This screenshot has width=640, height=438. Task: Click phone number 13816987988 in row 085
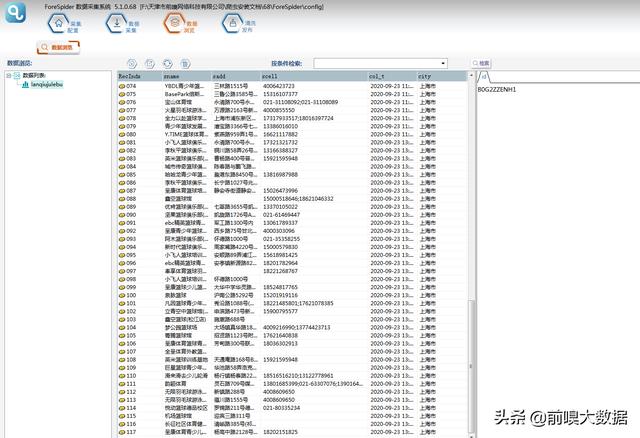(x=280, y=175)
